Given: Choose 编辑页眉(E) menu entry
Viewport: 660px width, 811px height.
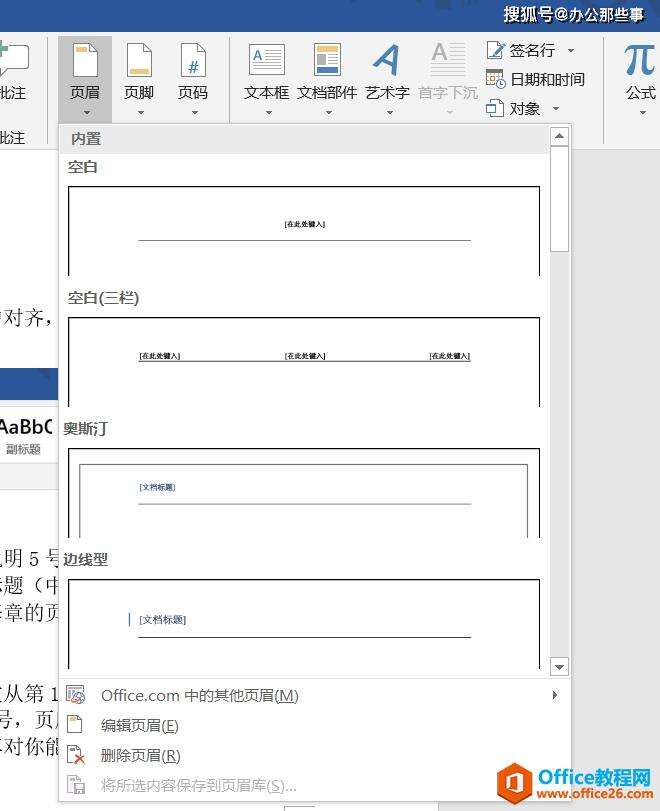Looking at the screenshot, I should point(314,725).
